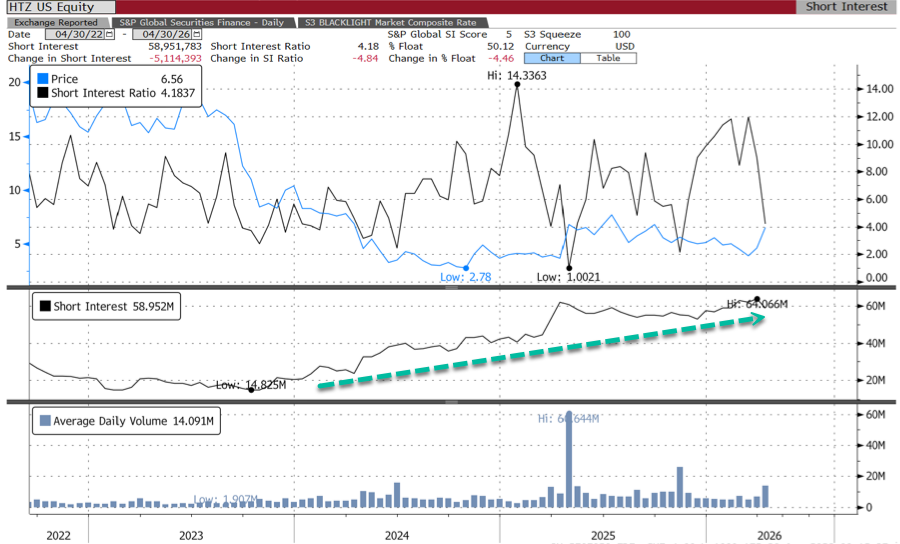This screenshot has width=900, height=544.
Task: Click the Short Interest title button
Action: [x=846, y=7]
